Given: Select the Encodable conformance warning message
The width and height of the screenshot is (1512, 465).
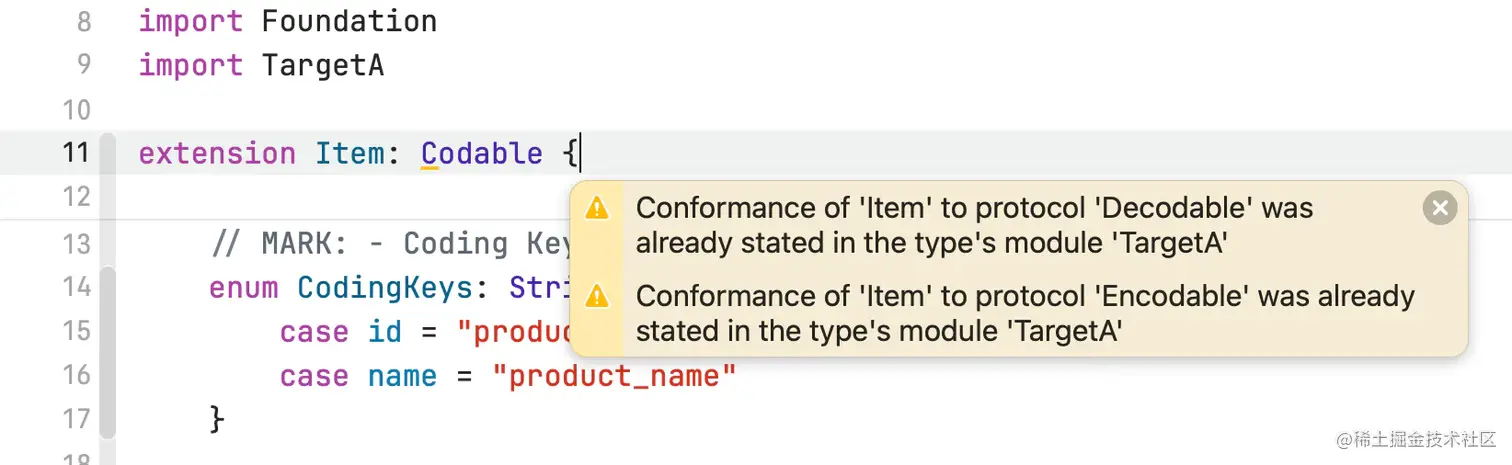Looking at the screenshot, I should [1026, 313].
